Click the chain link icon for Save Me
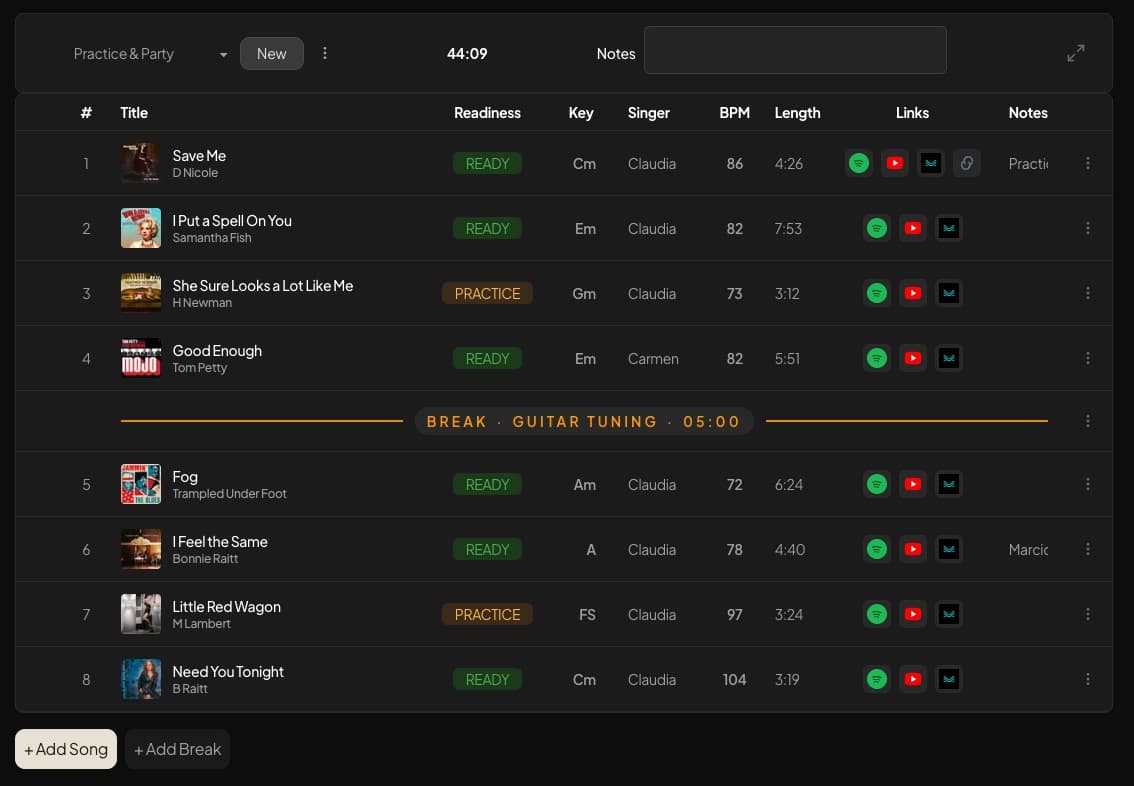Screen dimensions: 1134x786 pyautogui.click(x=966, y=163)
